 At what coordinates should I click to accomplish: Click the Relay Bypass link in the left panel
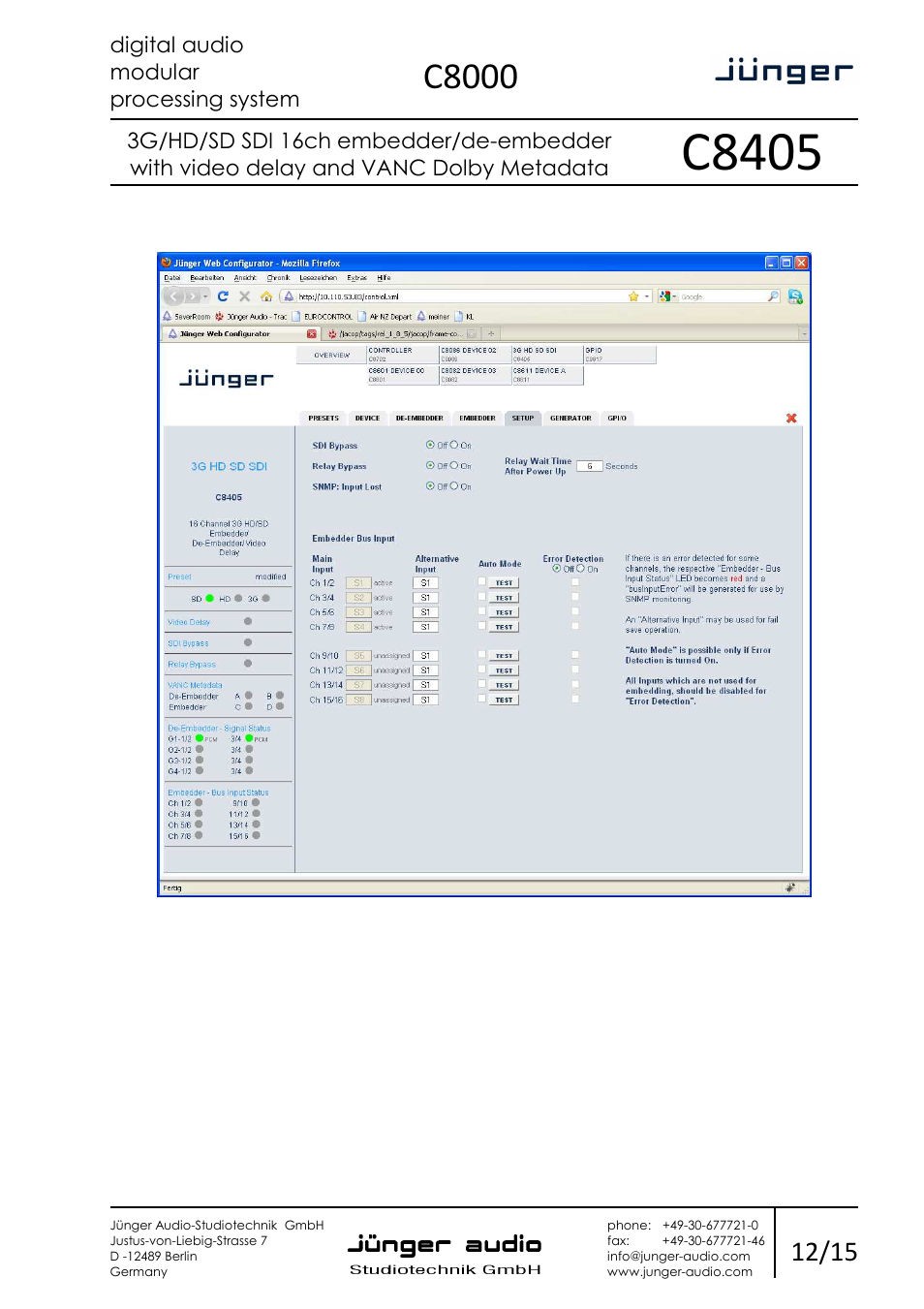pos(192,665)
